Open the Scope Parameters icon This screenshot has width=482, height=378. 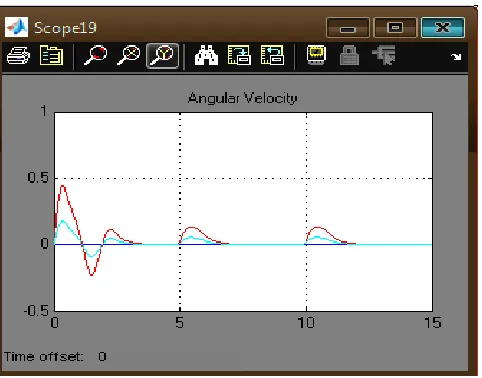click(x=51, y=55)
